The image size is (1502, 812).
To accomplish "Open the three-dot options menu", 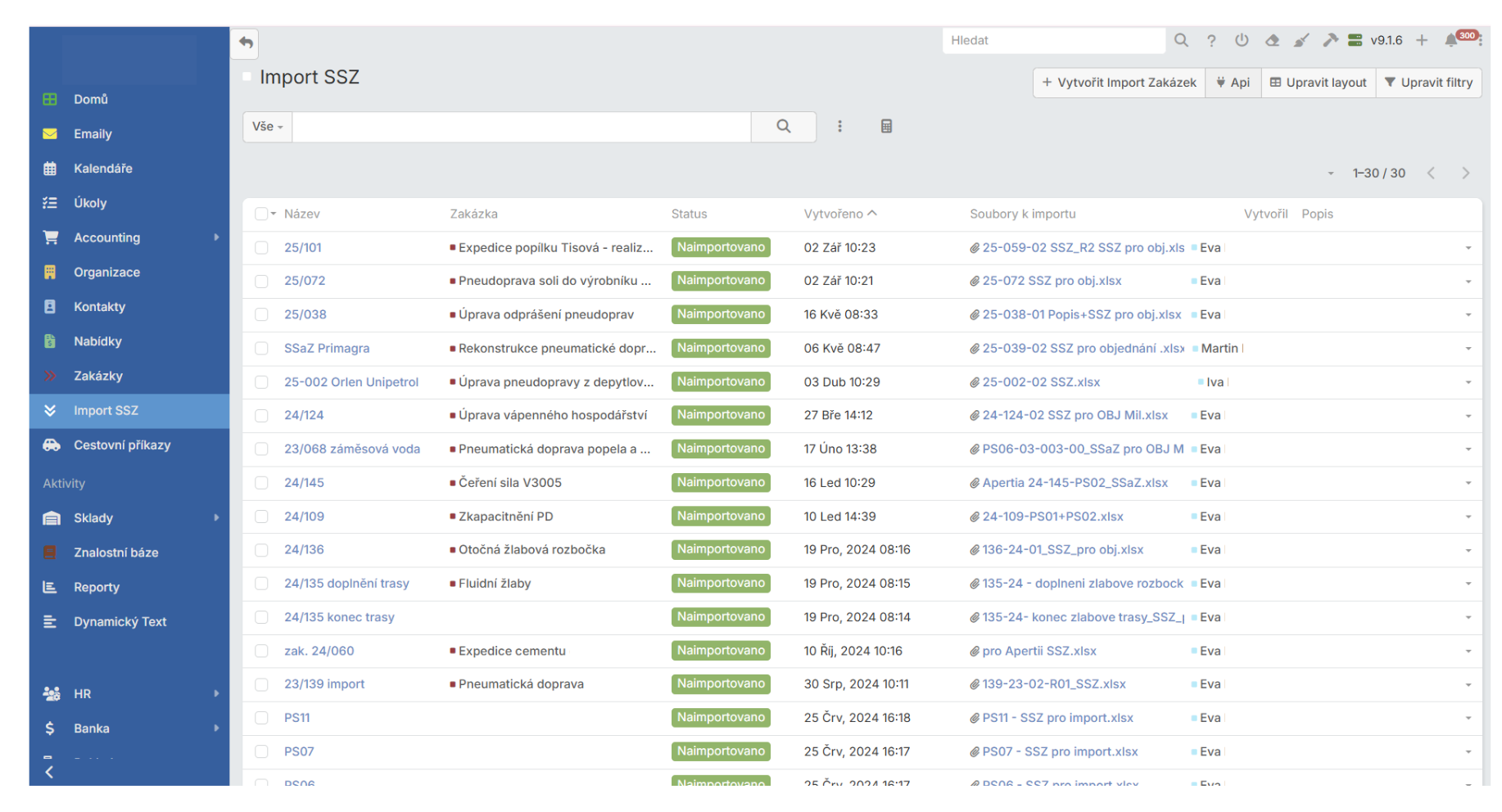I will coord(839,126).
